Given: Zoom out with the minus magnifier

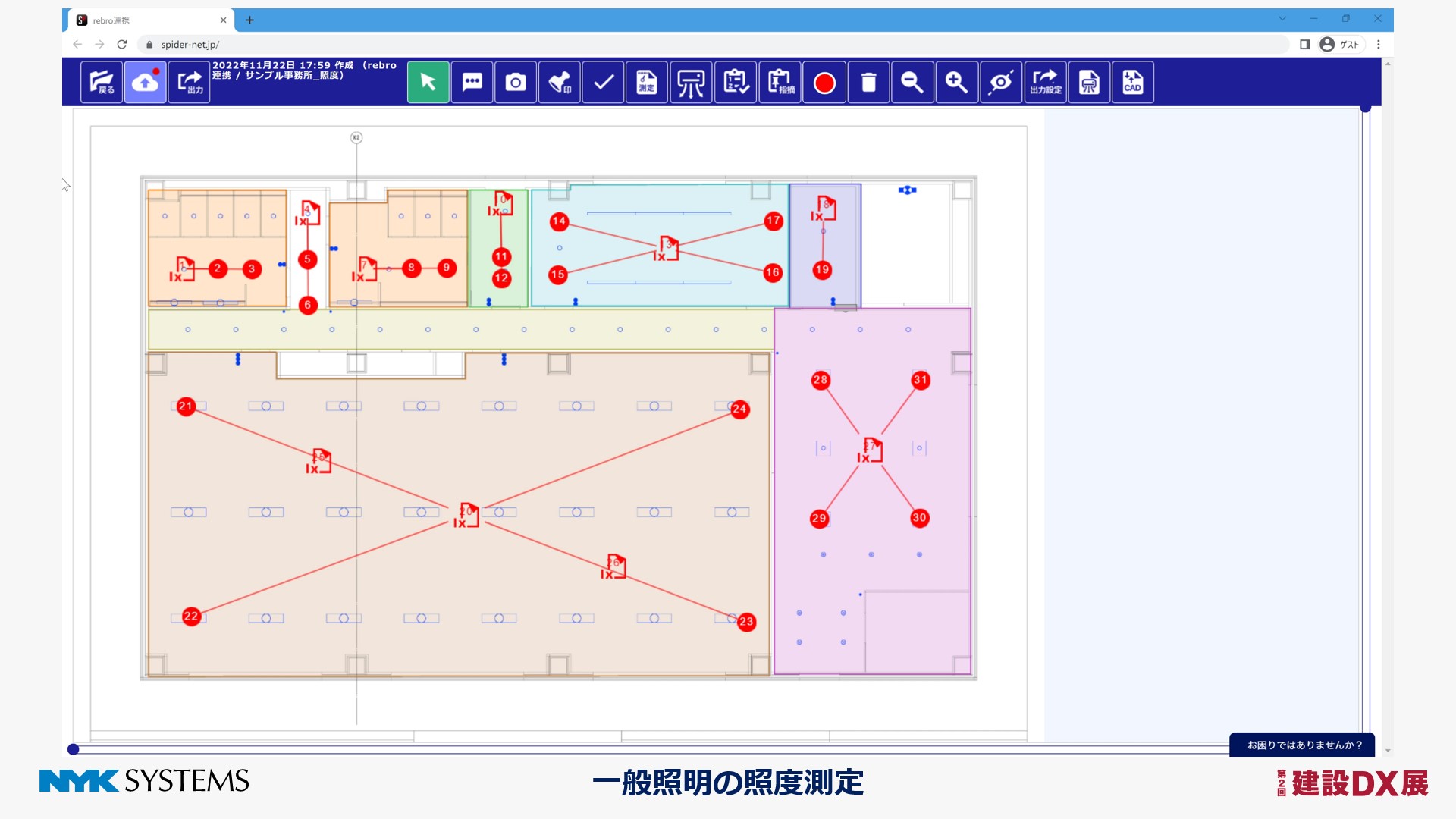Looking at the screenshot, I should (912, 82).
